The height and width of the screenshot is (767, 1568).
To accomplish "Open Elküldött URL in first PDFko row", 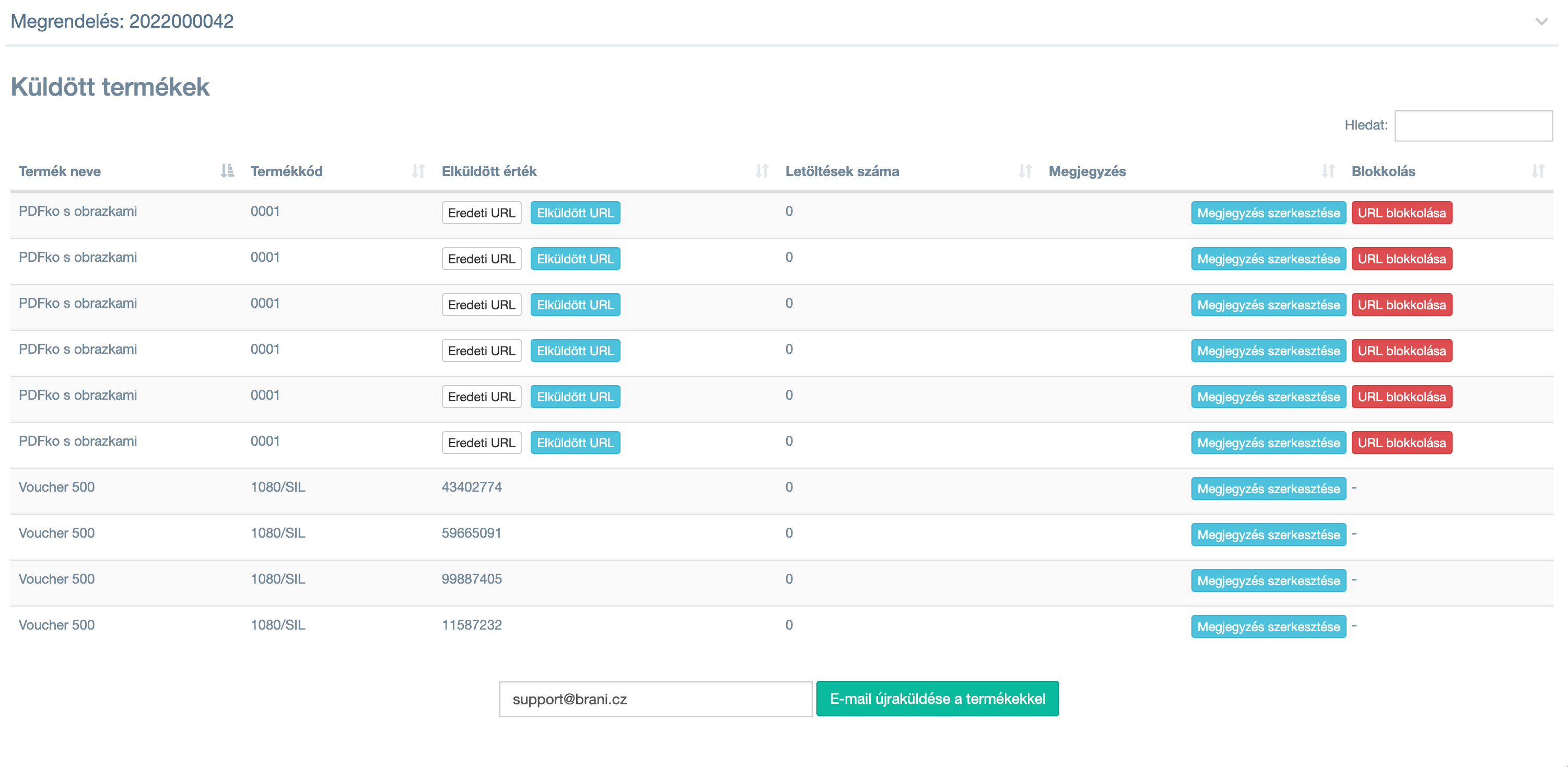I will (575, 213).
